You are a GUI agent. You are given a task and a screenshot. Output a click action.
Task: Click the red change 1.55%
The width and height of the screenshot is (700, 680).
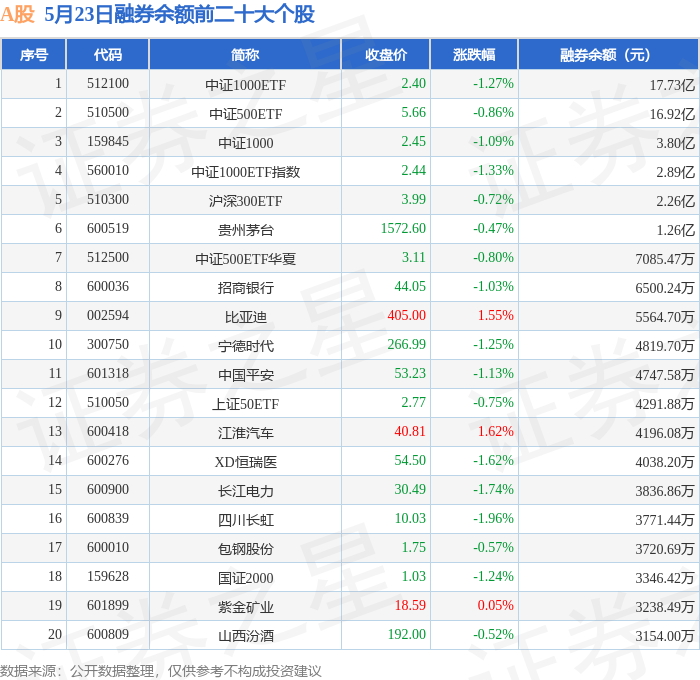click(496, 316)
